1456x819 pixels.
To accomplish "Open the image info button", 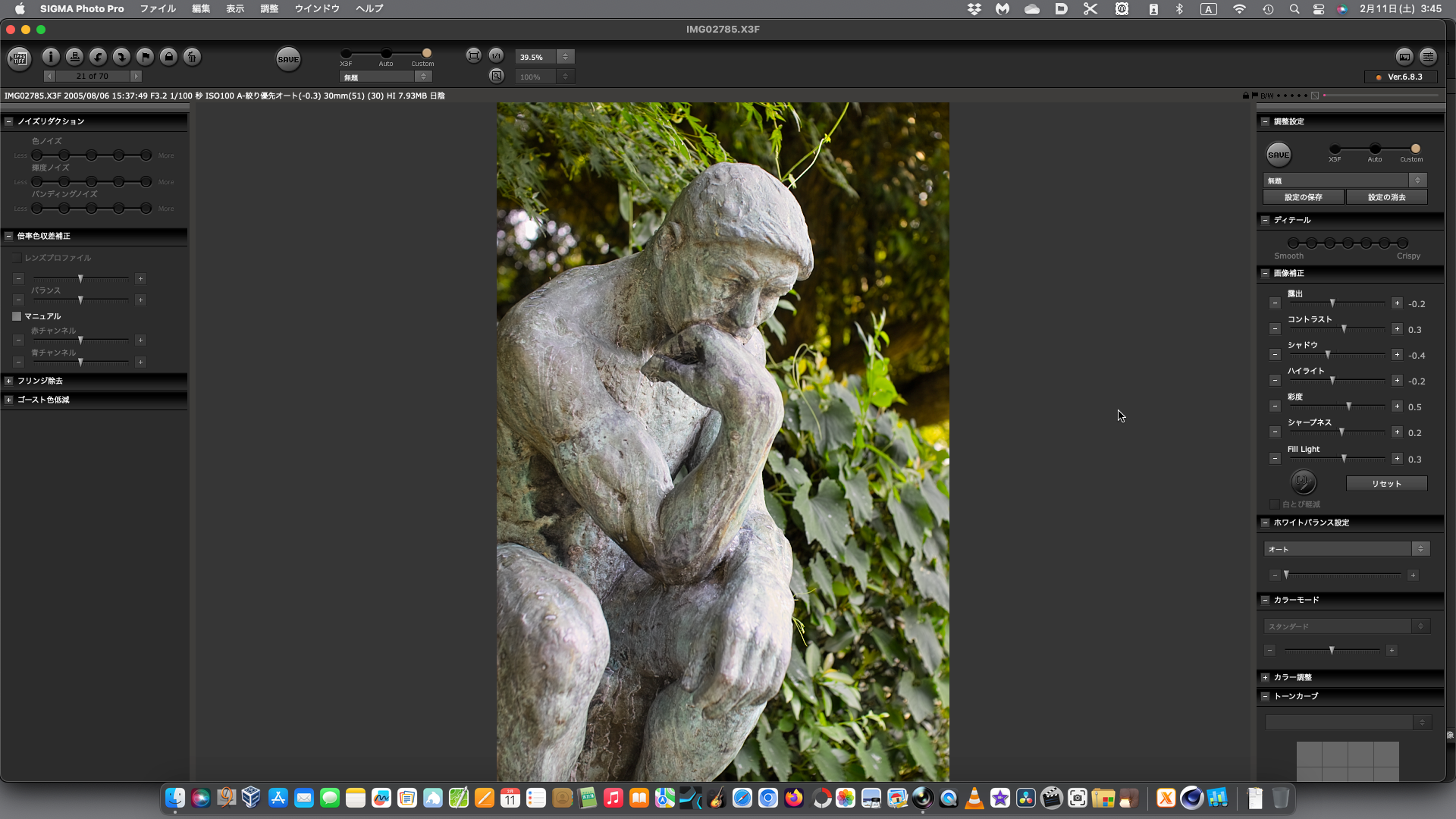I will point(51,57).
